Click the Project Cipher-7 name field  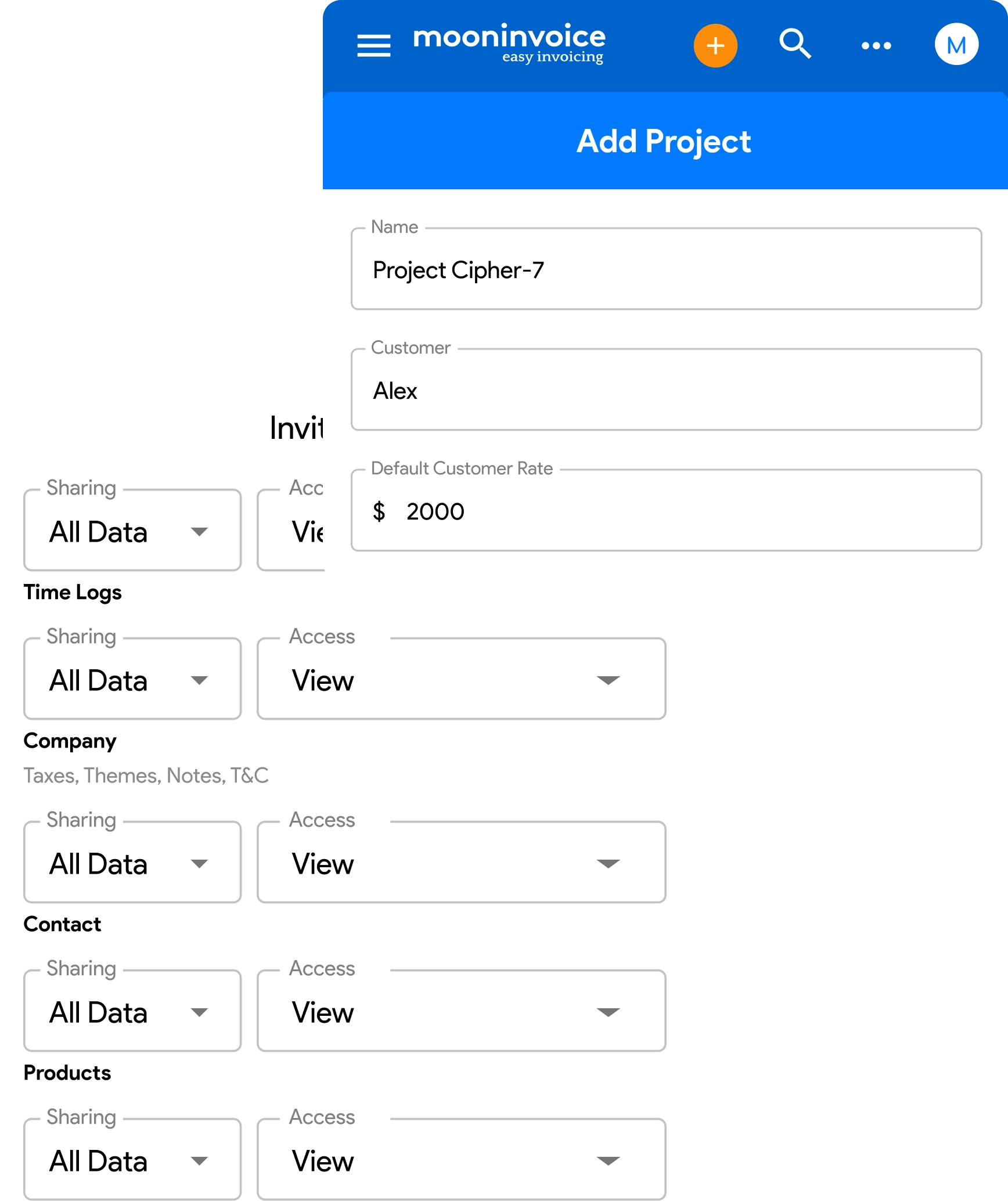coord(666,270)
